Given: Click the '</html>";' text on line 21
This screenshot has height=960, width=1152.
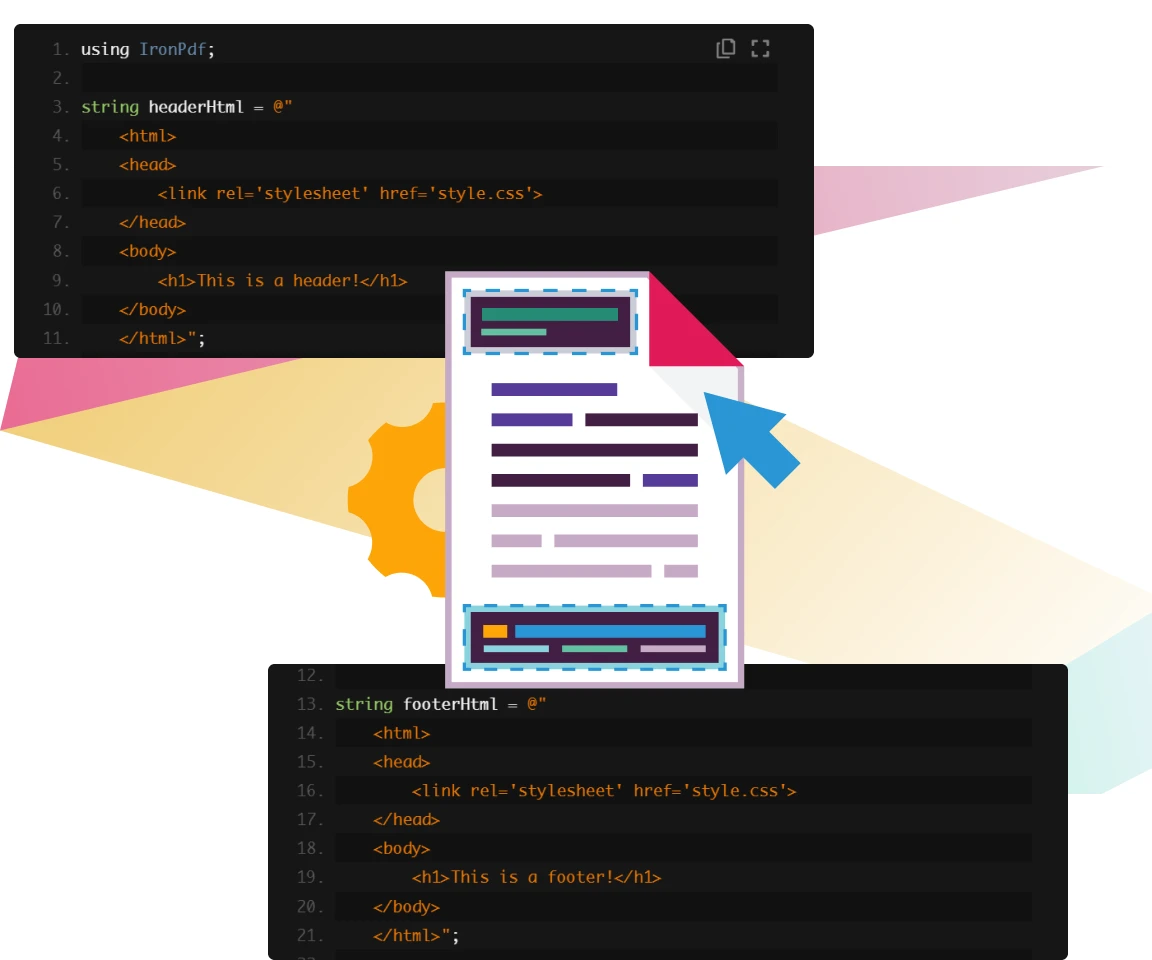Looking at the screenshot, I should pos(417,936).
